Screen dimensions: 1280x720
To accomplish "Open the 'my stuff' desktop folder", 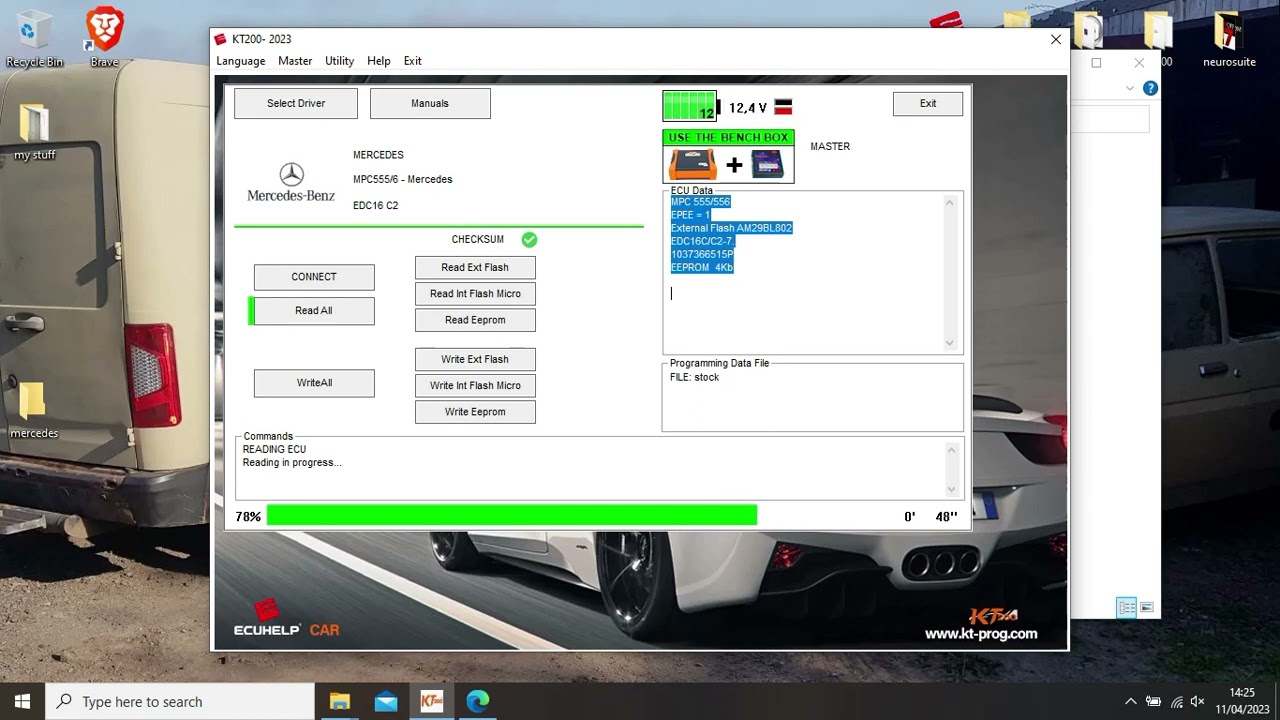I will click(x=34, y=132).
